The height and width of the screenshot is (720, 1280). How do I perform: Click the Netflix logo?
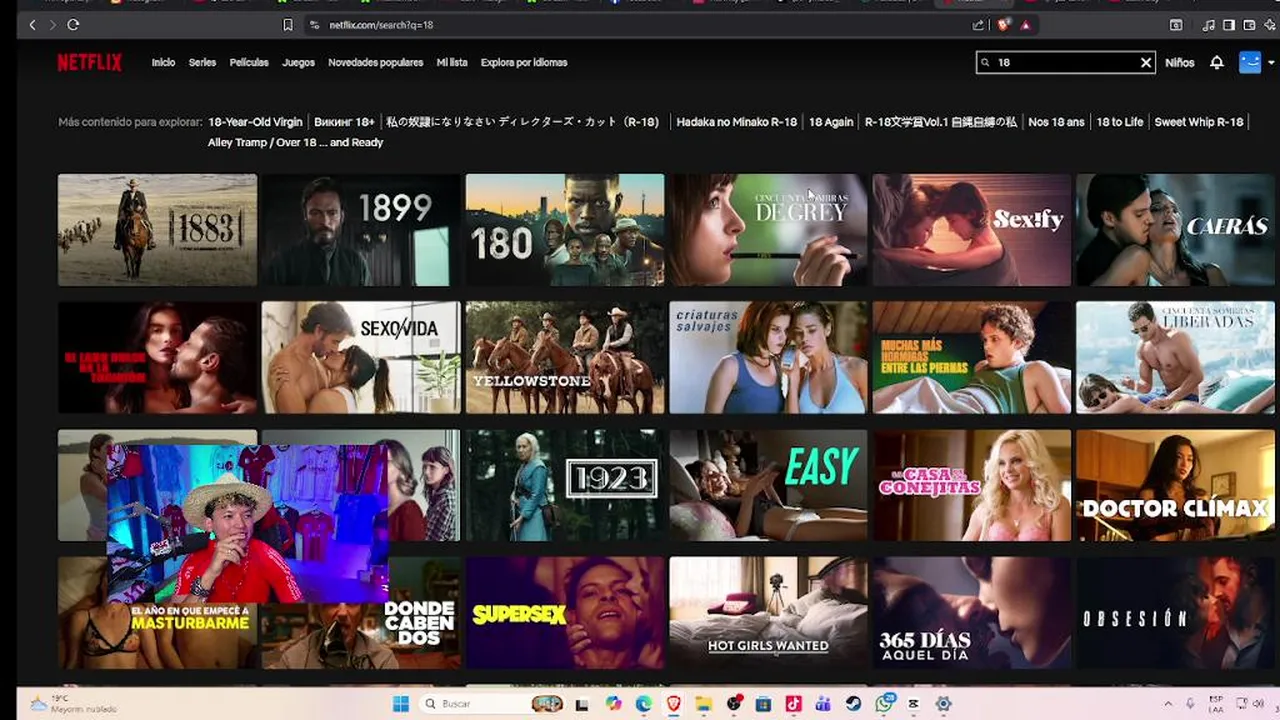(89, 62)
